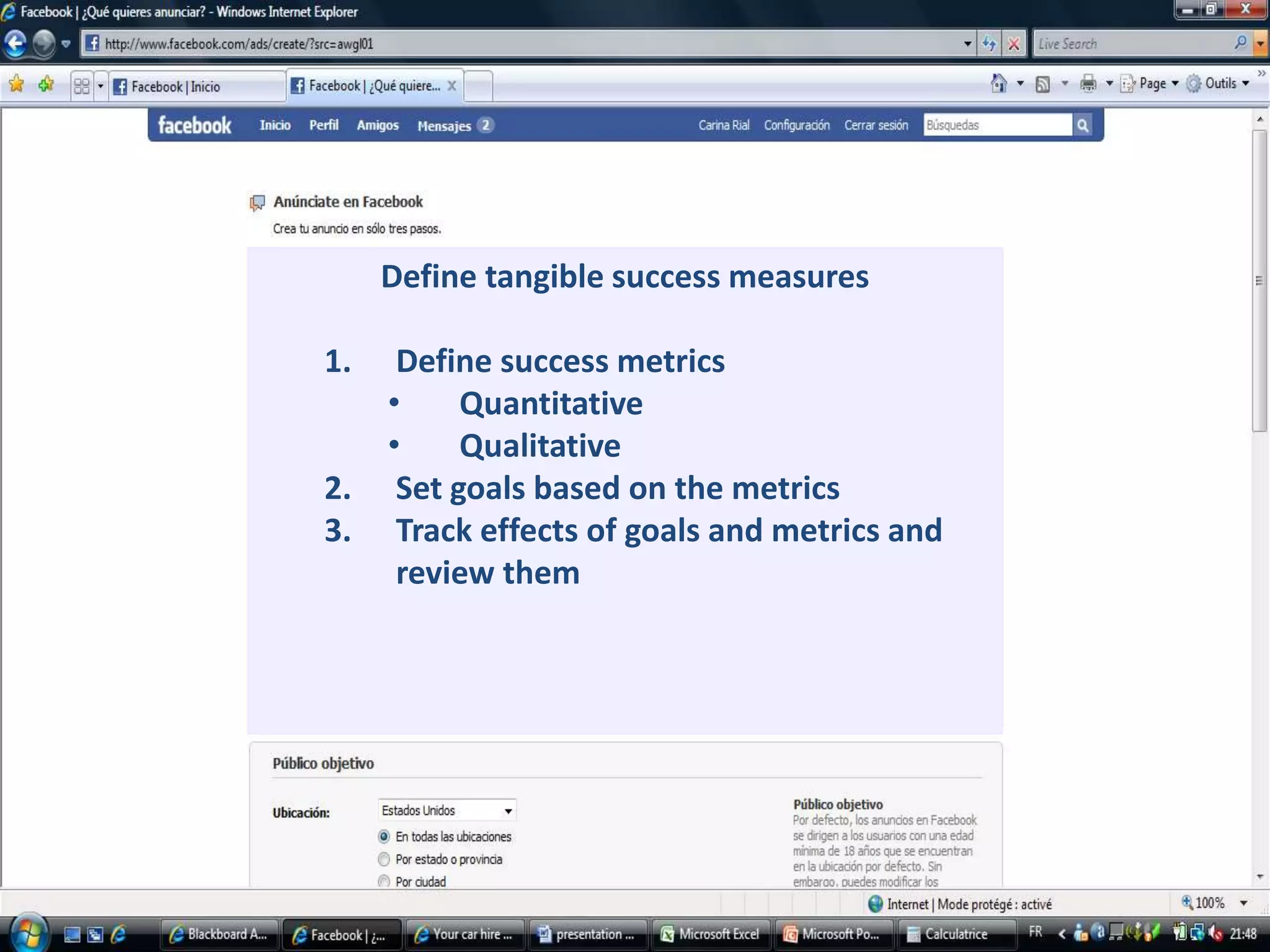Open the Microsoft Po... PowerPoint taskbar item
The image size is (1270, 952).
pyautogui.click(x=833, y=934)
